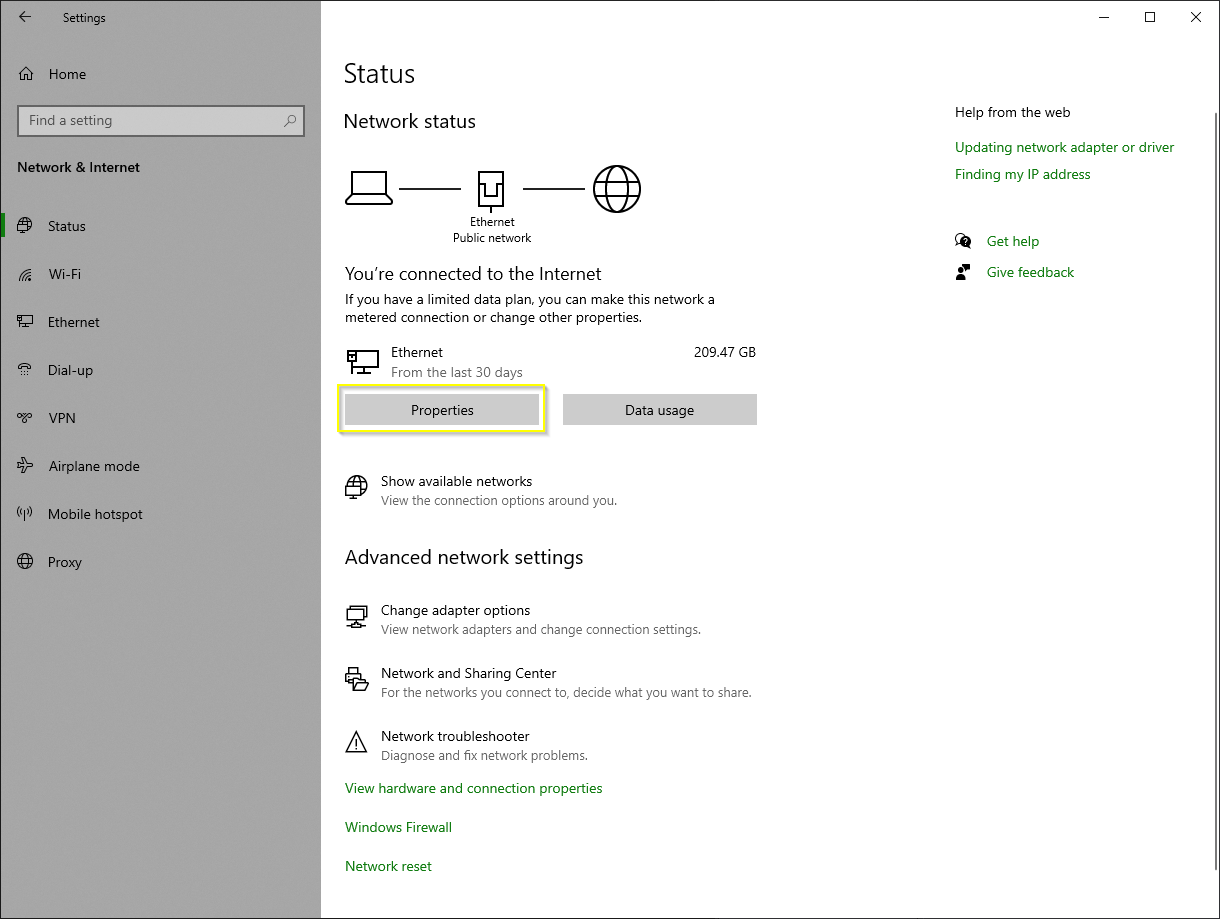Image resolution: width=1220 pixels, height=919 pixels.
Task: Click the Network troubleshooter warning icon
Action: click(x=356, y=742)
